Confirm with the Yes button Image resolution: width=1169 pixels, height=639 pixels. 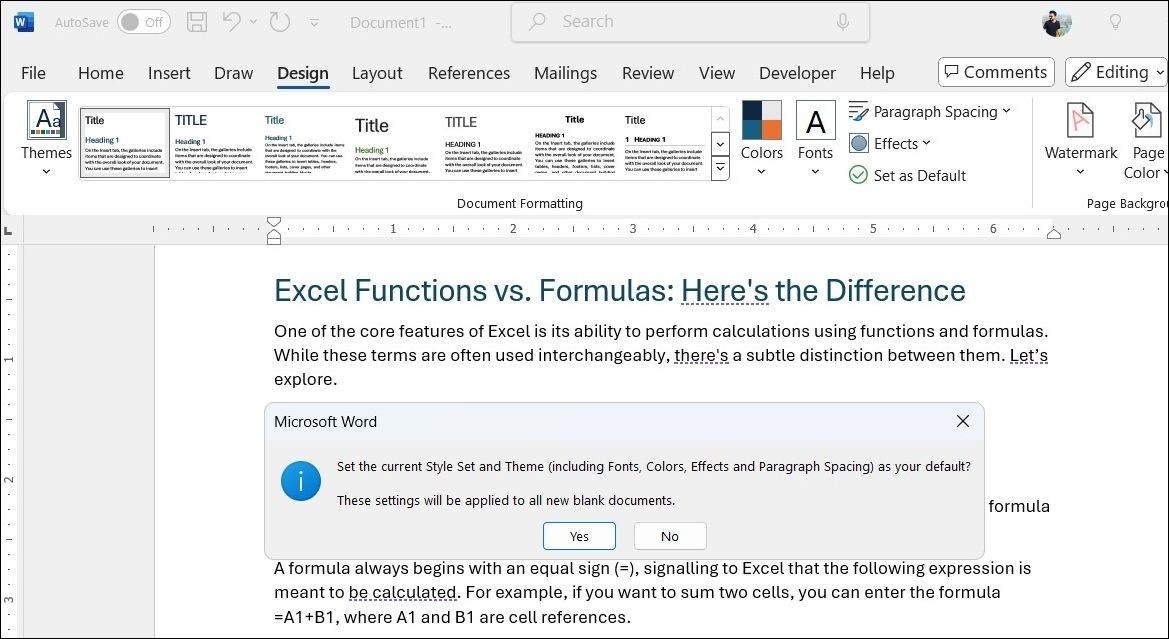pyautogui.click(x=579, y=536)
